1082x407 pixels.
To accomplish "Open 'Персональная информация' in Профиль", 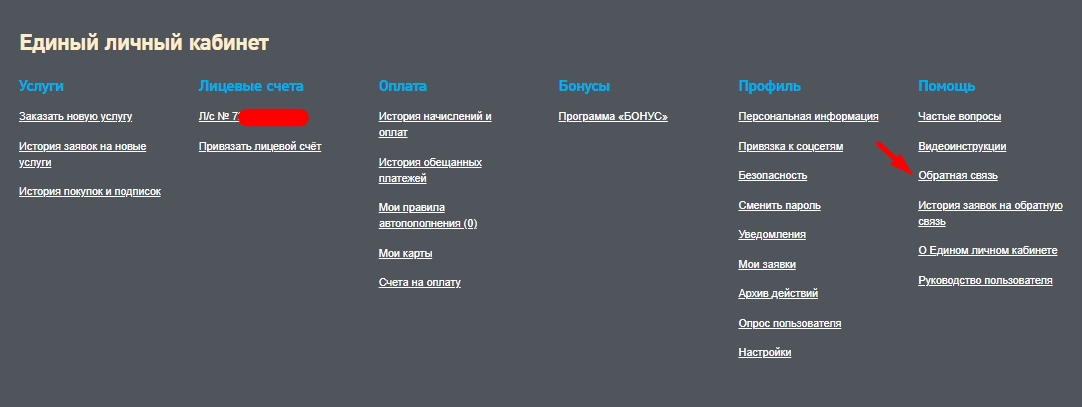I will (808, 117).
